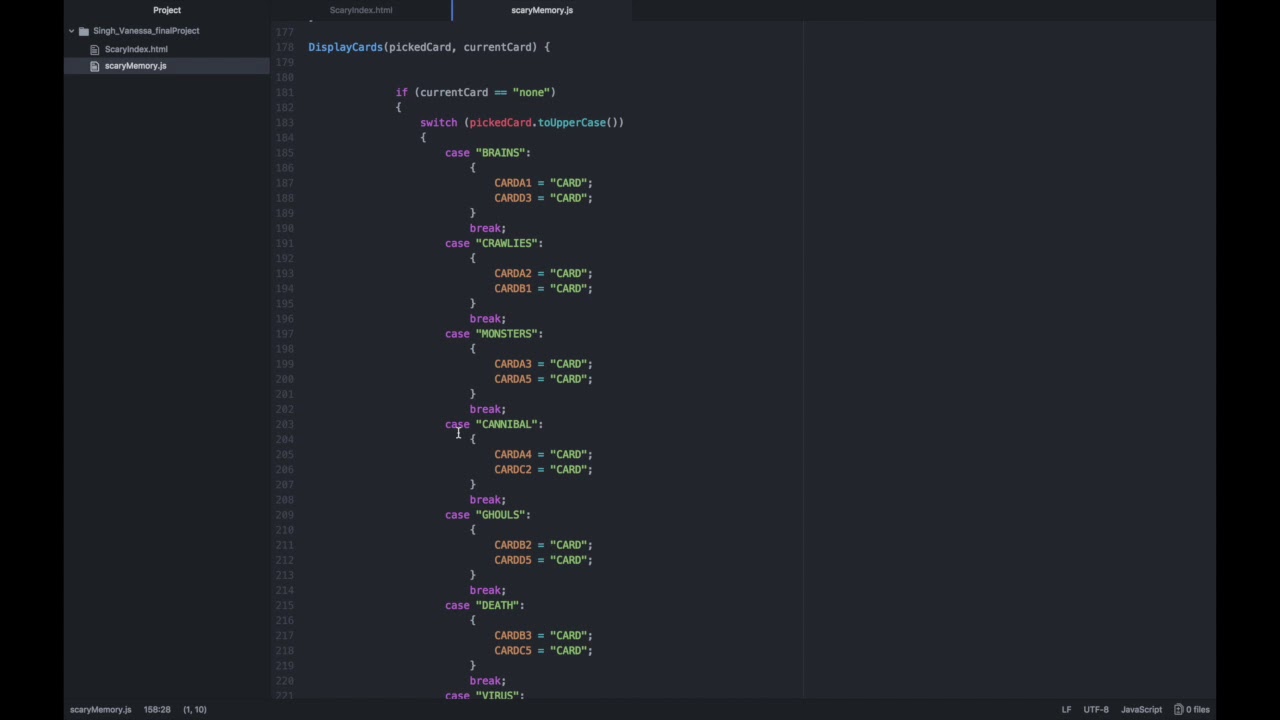
Task: Click line number 215 in the gutter
Action: click(x=284, y=605)
